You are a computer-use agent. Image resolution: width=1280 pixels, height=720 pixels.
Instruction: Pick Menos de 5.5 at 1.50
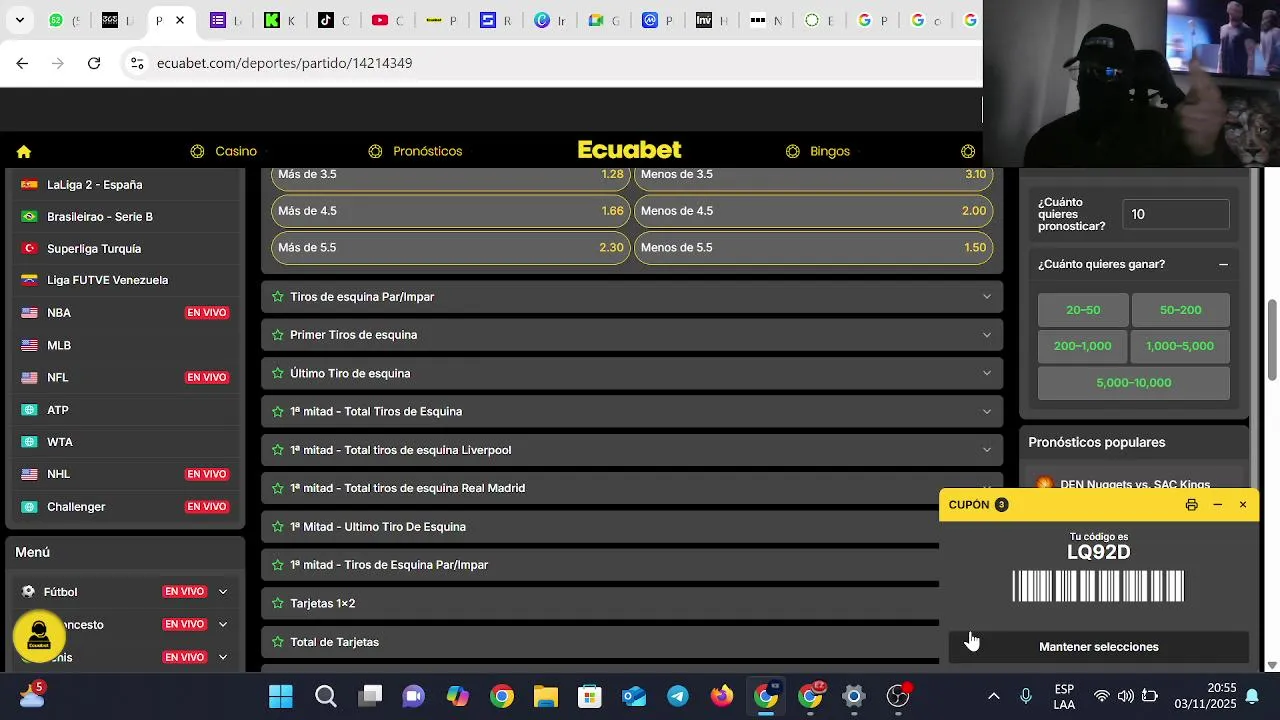coord(814,247)
